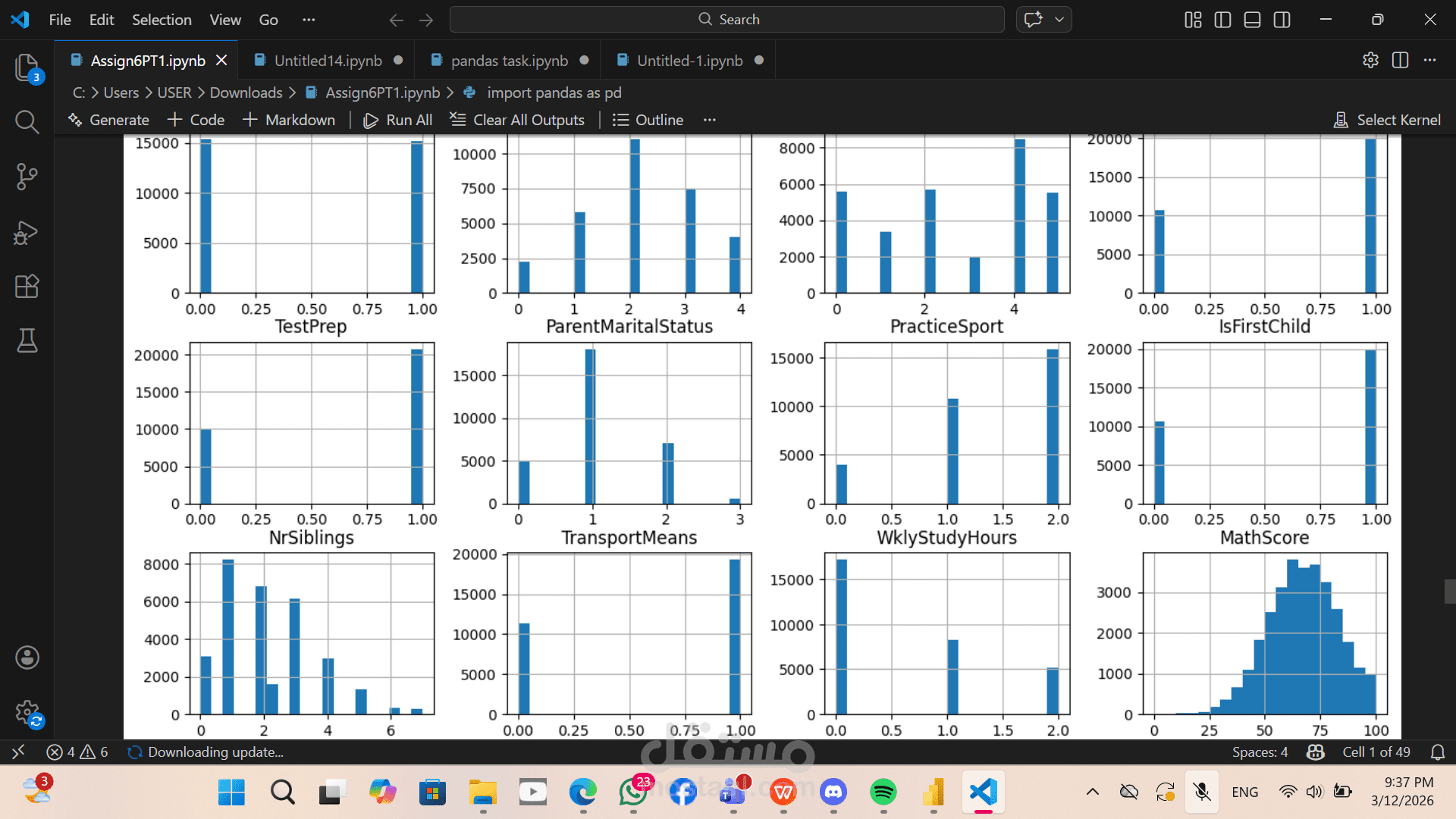This screenshot has width=1456, height=819.
Task: Expand hidden menu bar items ellipsis
Action: pyautogui.click(x=308, y=20)
